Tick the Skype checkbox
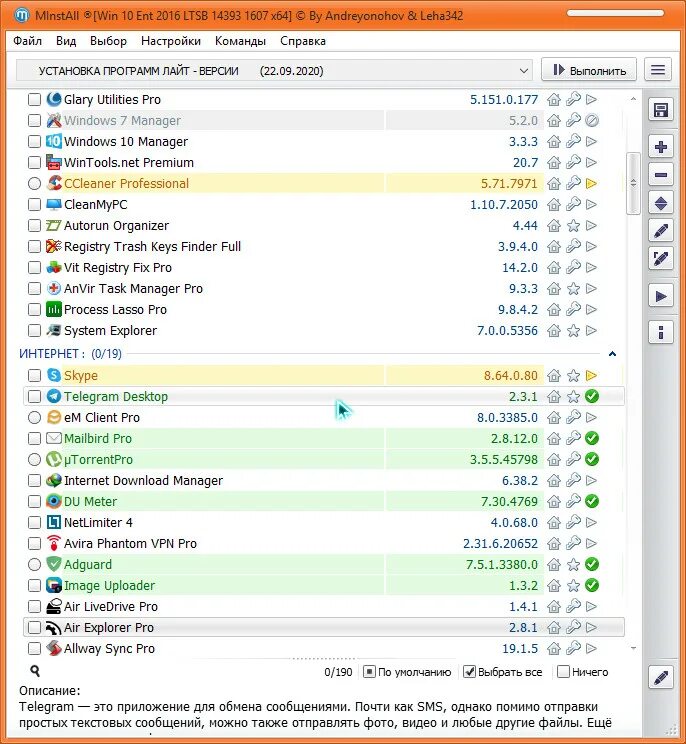 coord(34,376)
